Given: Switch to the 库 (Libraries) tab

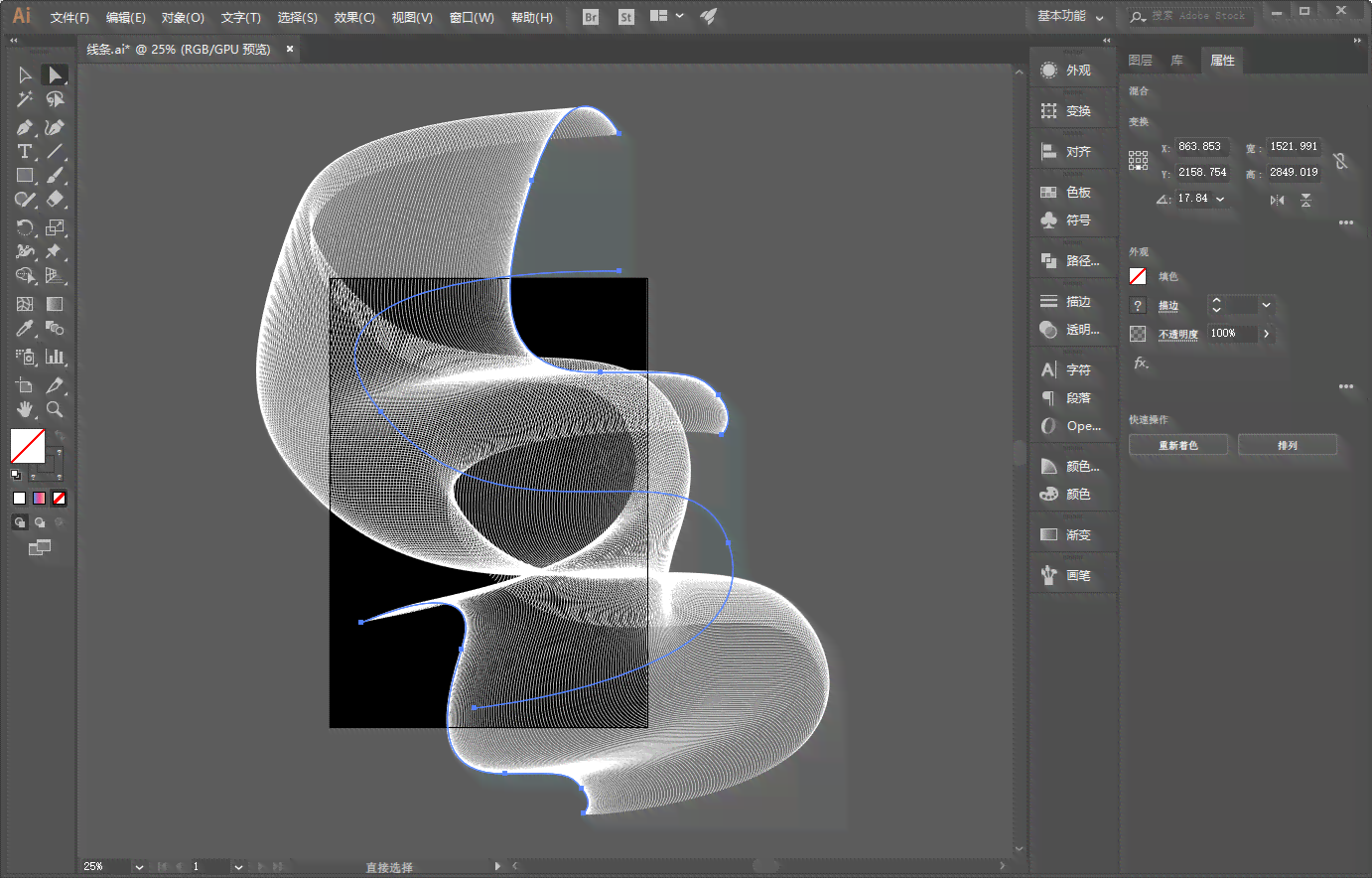Looking at the screenshot, I should [1176, 61].
